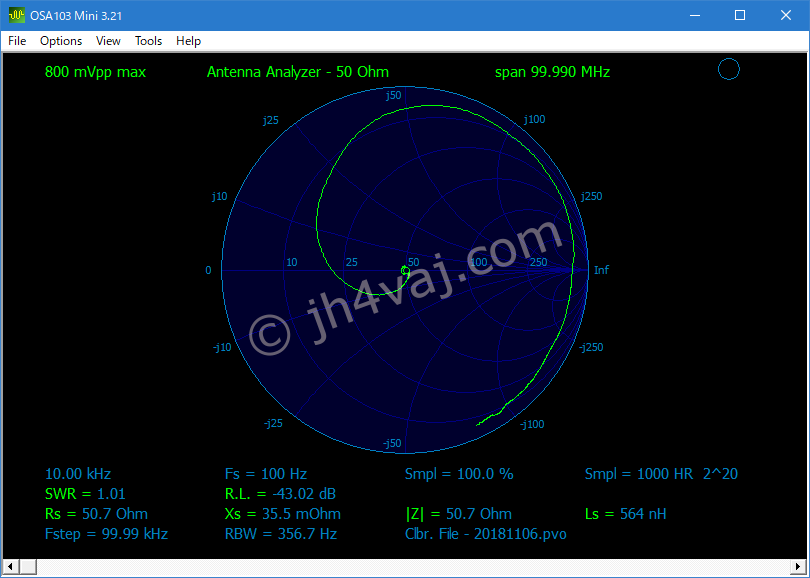Open the Help menu
Screen dimensions: 810x578
(188, 41)
